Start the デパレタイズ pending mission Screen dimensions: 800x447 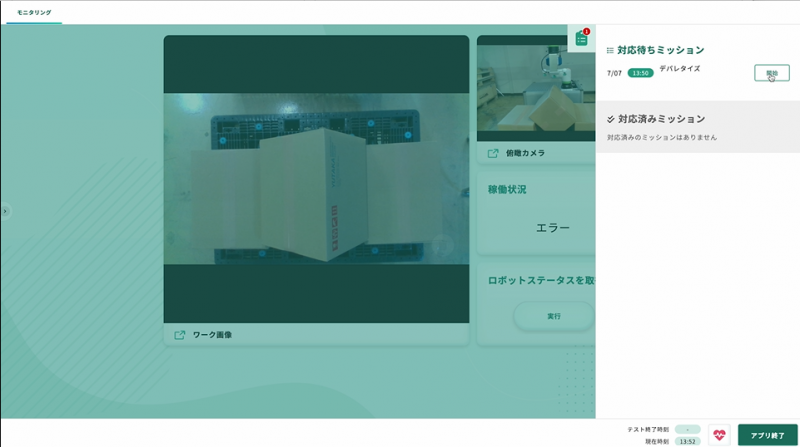(x=772, y=73)
